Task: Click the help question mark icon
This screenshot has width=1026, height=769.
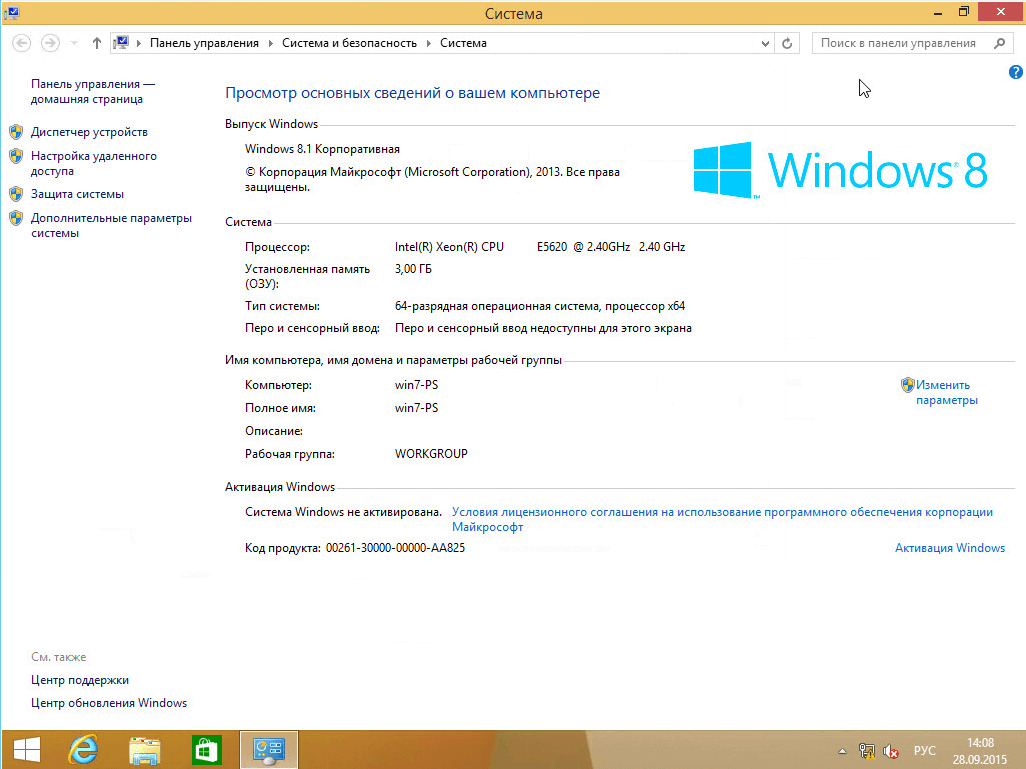Action: 1016,72
